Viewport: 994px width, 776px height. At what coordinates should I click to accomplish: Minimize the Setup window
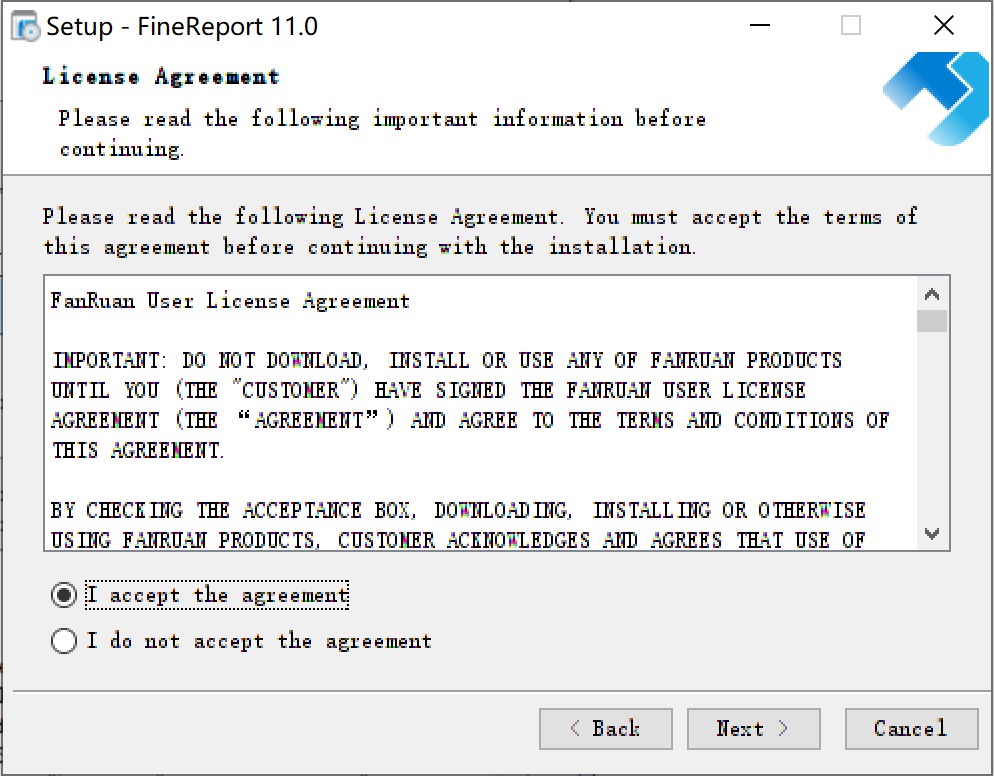click(x=759, y=26)
